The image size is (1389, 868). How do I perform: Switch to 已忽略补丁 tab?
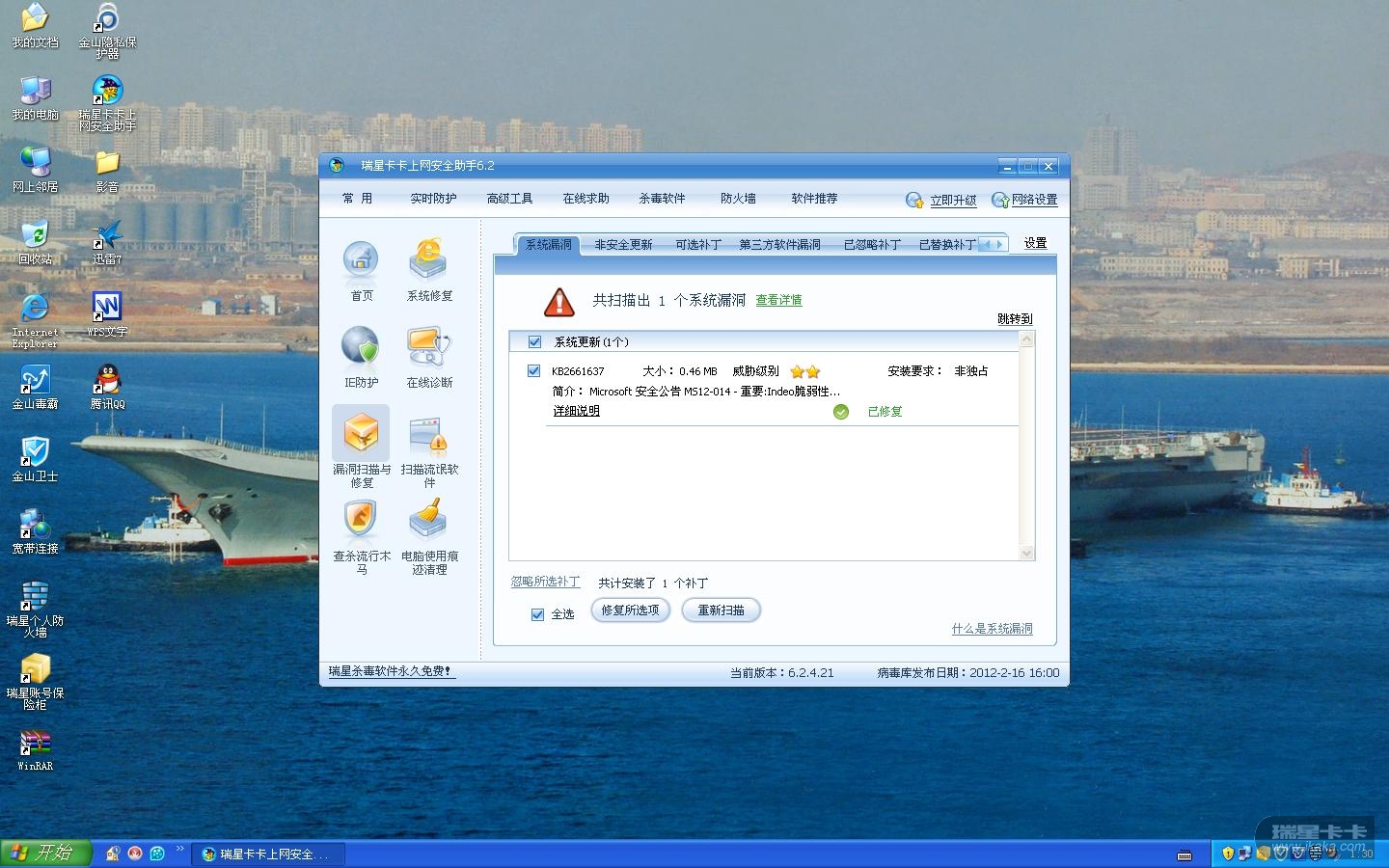coord(872,245)
